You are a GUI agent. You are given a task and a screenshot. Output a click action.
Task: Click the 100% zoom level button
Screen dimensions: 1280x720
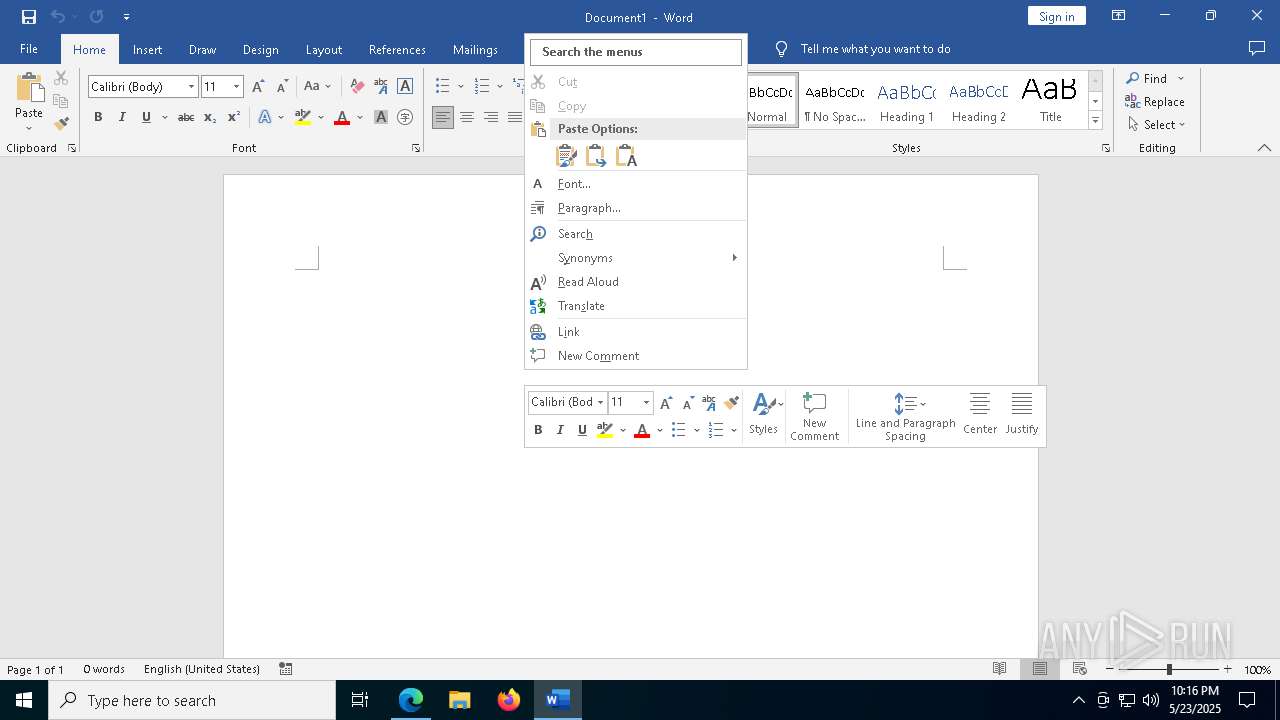click(x=1257, y=669)
